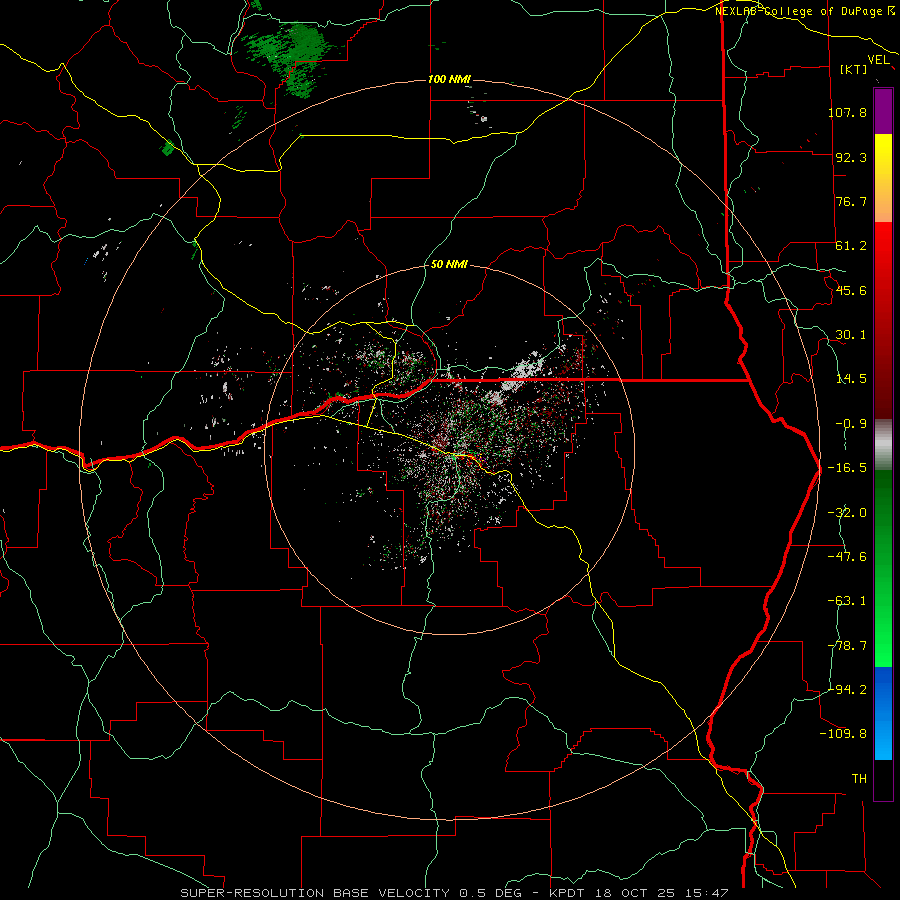Select the -47.6 velocity scale value
900x900 pixels.
click(x=847, y=557)
